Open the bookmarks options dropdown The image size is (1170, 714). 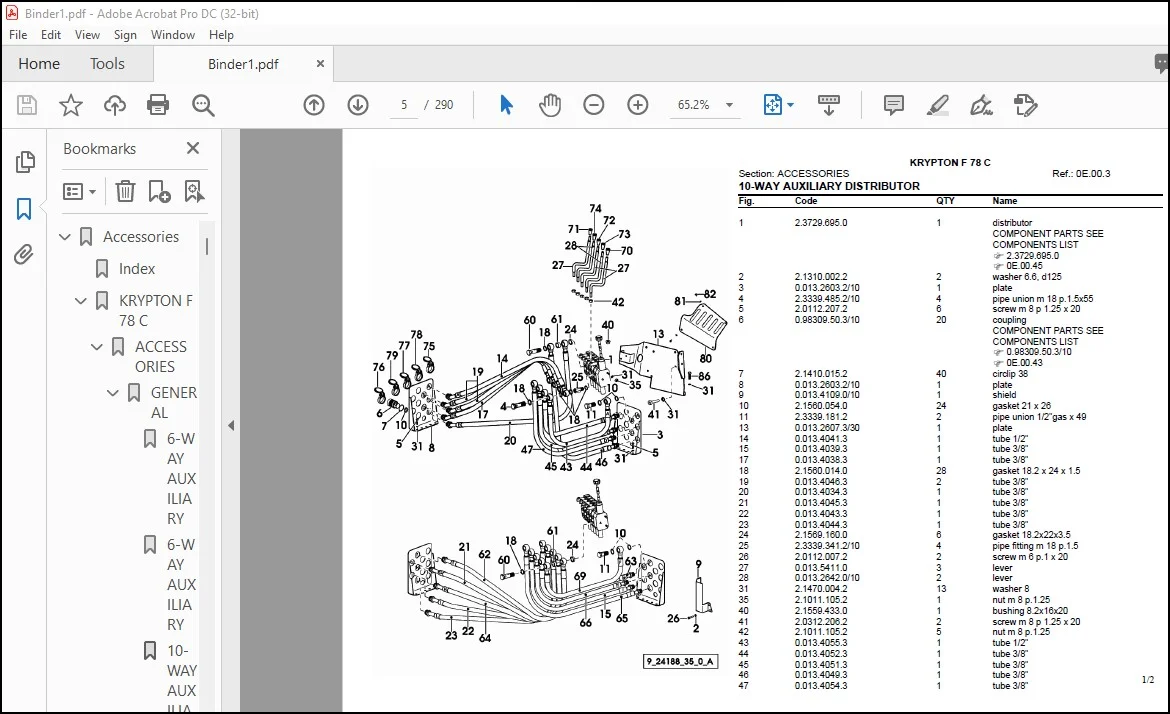pos(80,192)
